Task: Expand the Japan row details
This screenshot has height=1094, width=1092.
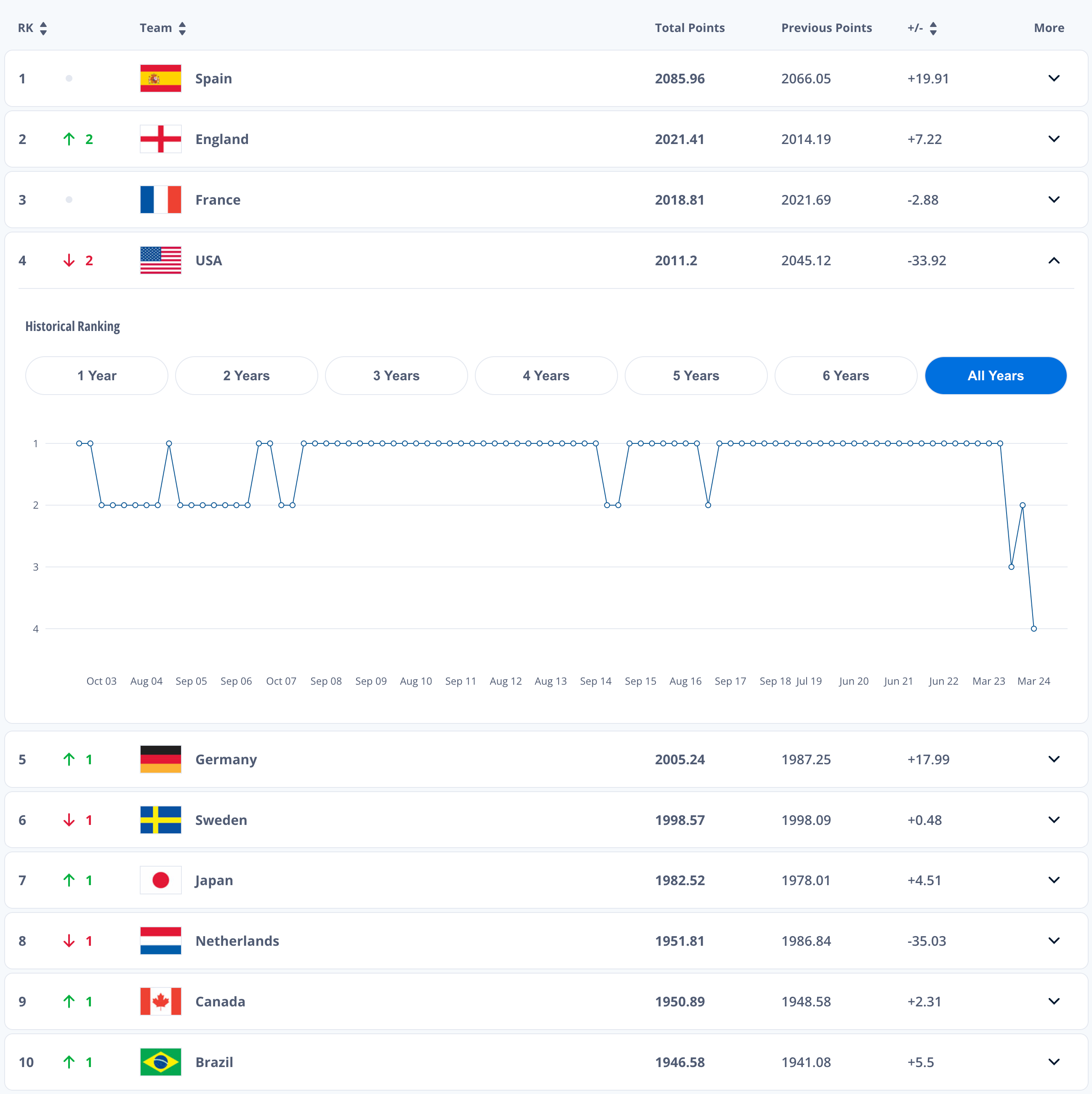Action: 1054,880
